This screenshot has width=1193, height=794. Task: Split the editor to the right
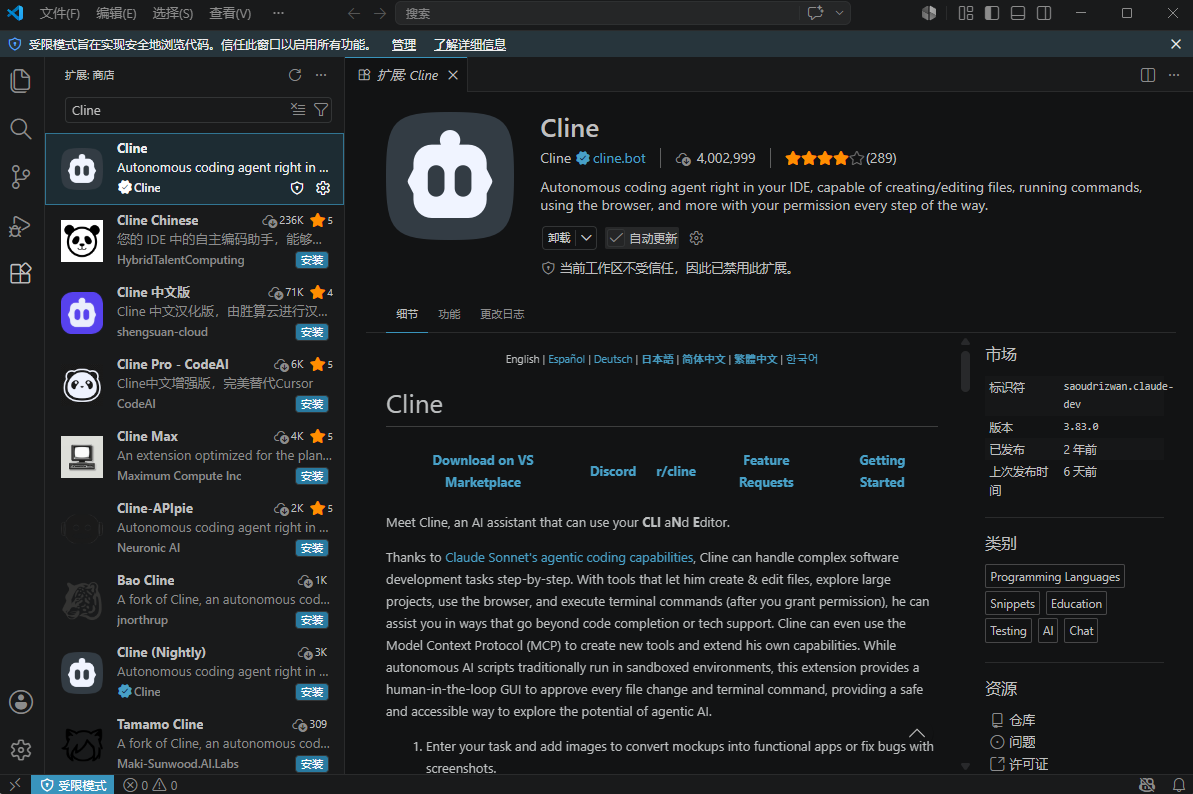(x=1148, y=75)
